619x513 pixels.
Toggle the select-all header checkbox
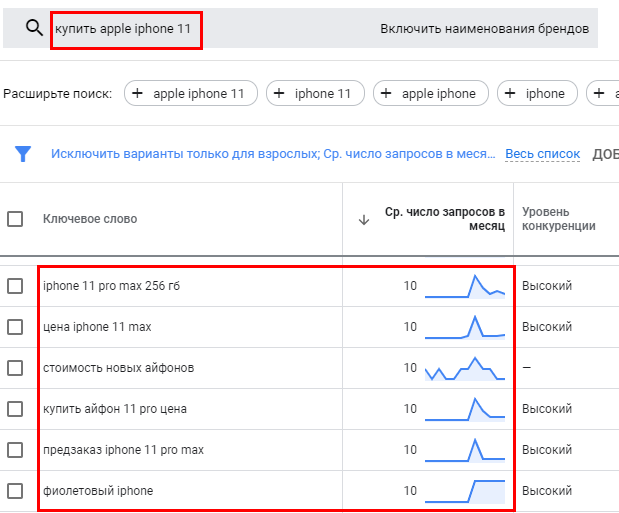[15, 219]
